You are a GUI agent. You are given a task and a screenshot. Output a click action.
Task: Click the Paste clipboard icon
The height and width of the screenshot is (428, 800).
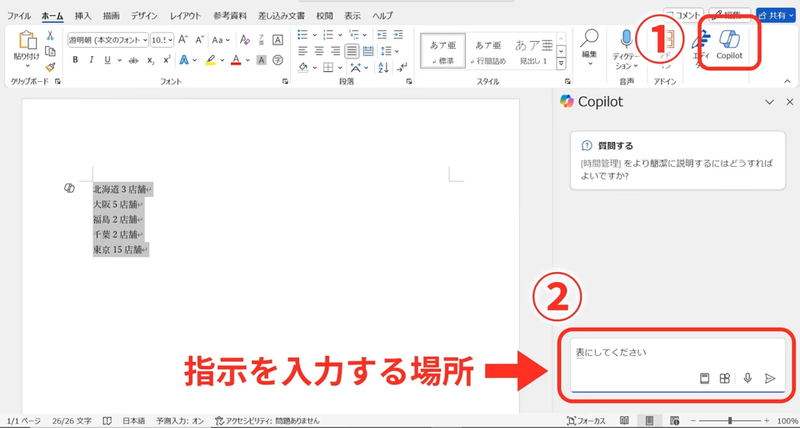[x=27, y=41]
